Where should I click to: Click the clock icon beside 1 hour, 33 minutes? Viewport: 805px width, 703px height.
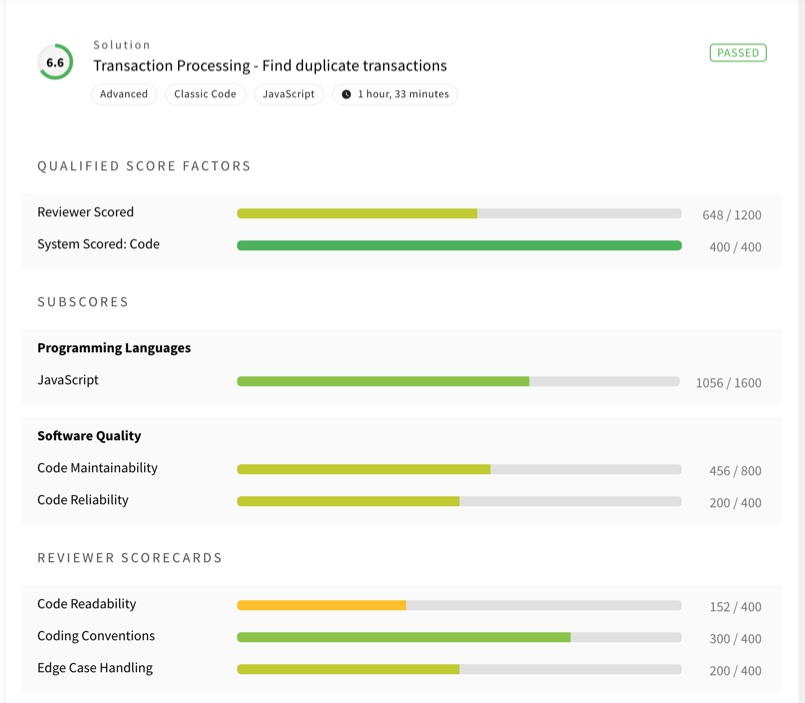click(347, 94)
